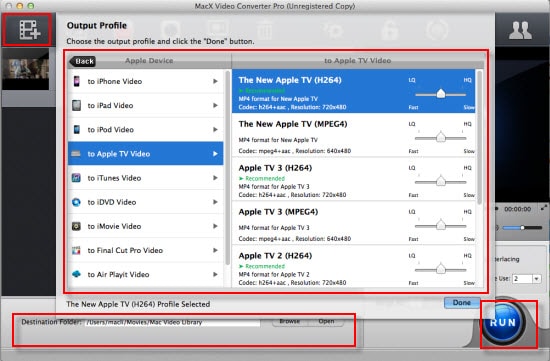Viewport: 550px width, 361px height.
Task: Click the iDVD disc icon
Action: tap(76, 202)
